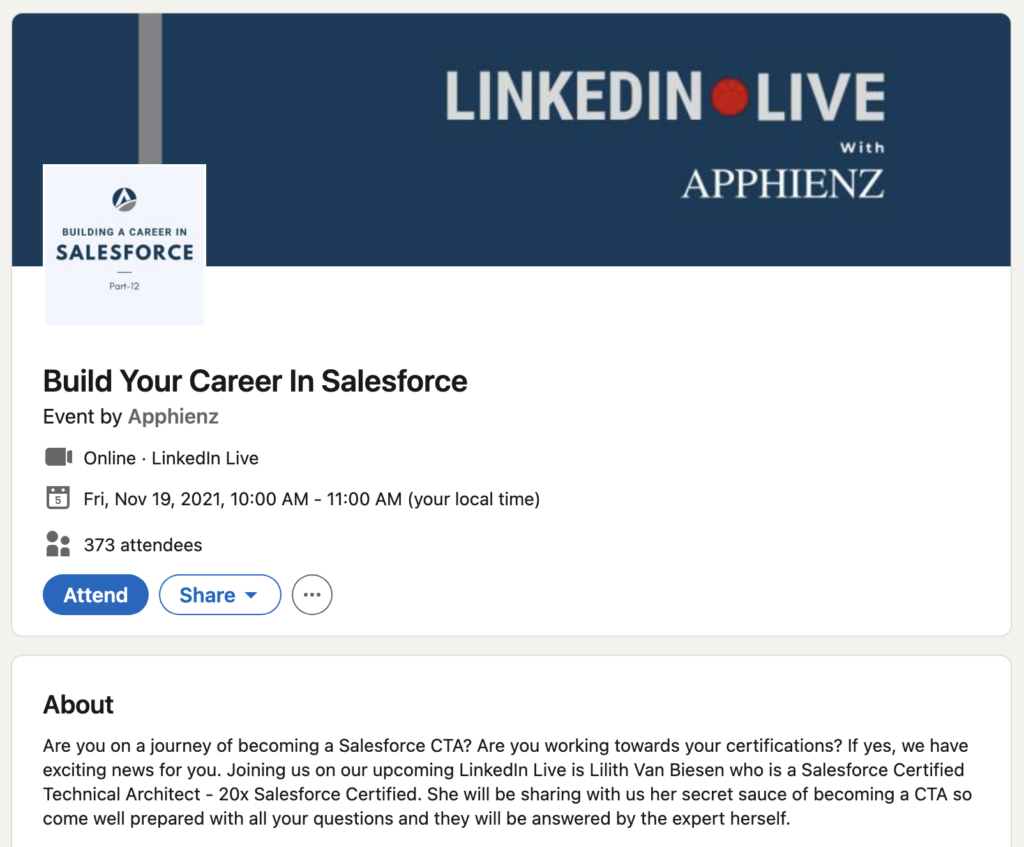Click the Building A Career In Salesforce thumbnail
1024x847 pixels.
[x=123, y=244]
